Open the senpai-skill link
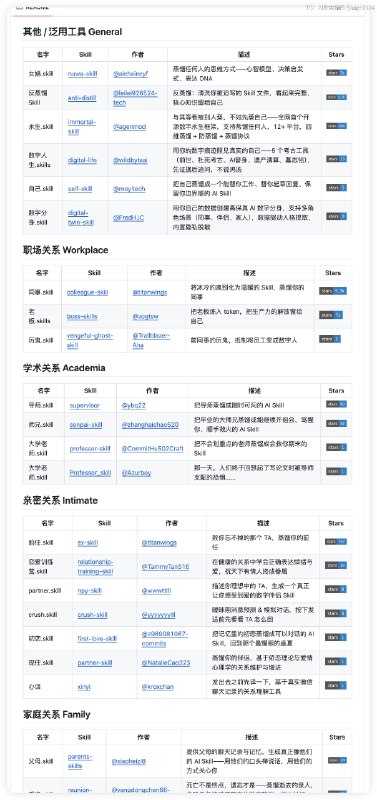 (x=86, y=424)
